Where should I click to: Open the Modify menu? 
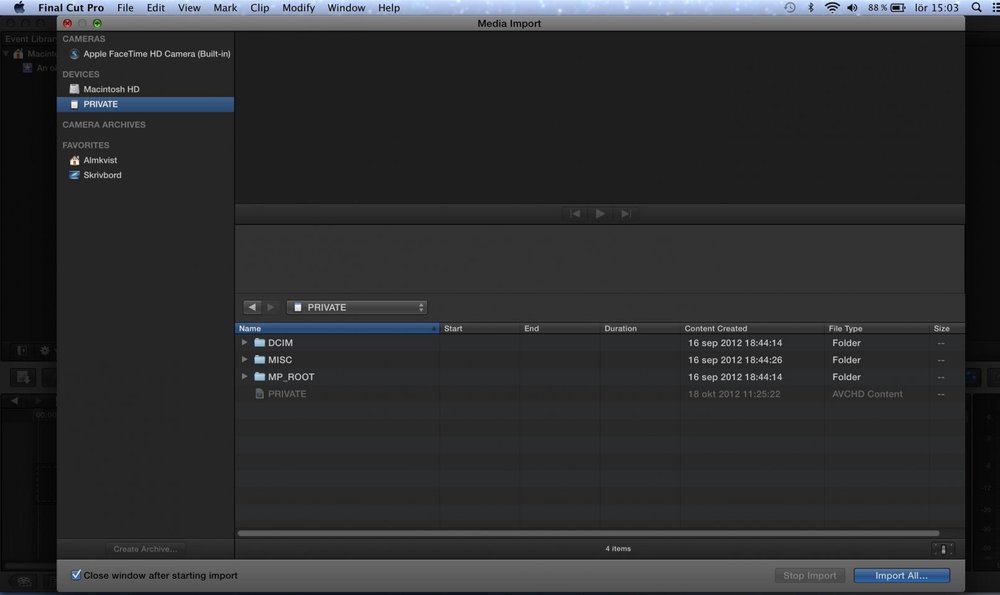click(x=298, y=8)
